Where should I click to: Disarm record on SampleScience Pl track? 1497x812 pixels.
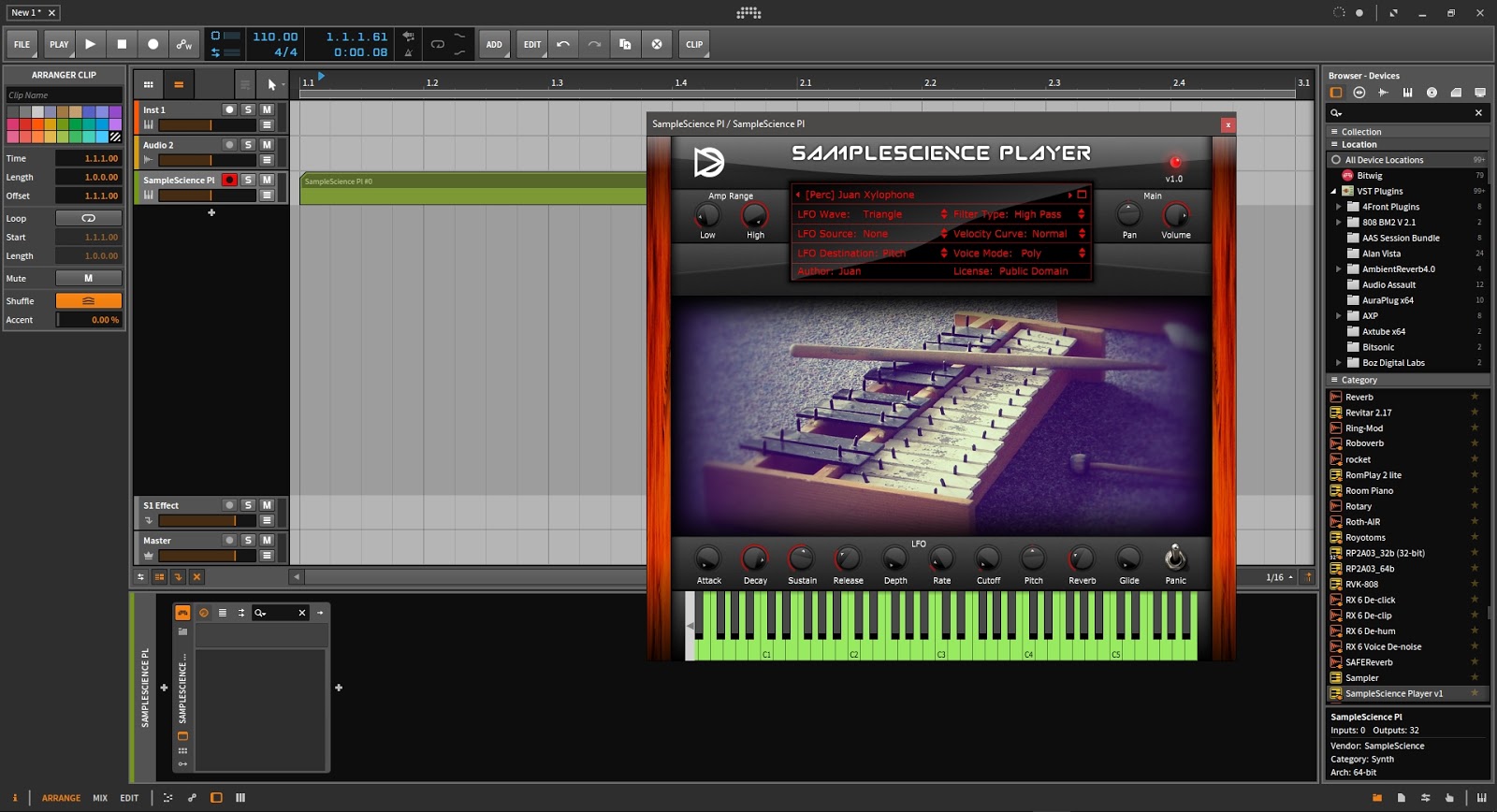[229, 180]
